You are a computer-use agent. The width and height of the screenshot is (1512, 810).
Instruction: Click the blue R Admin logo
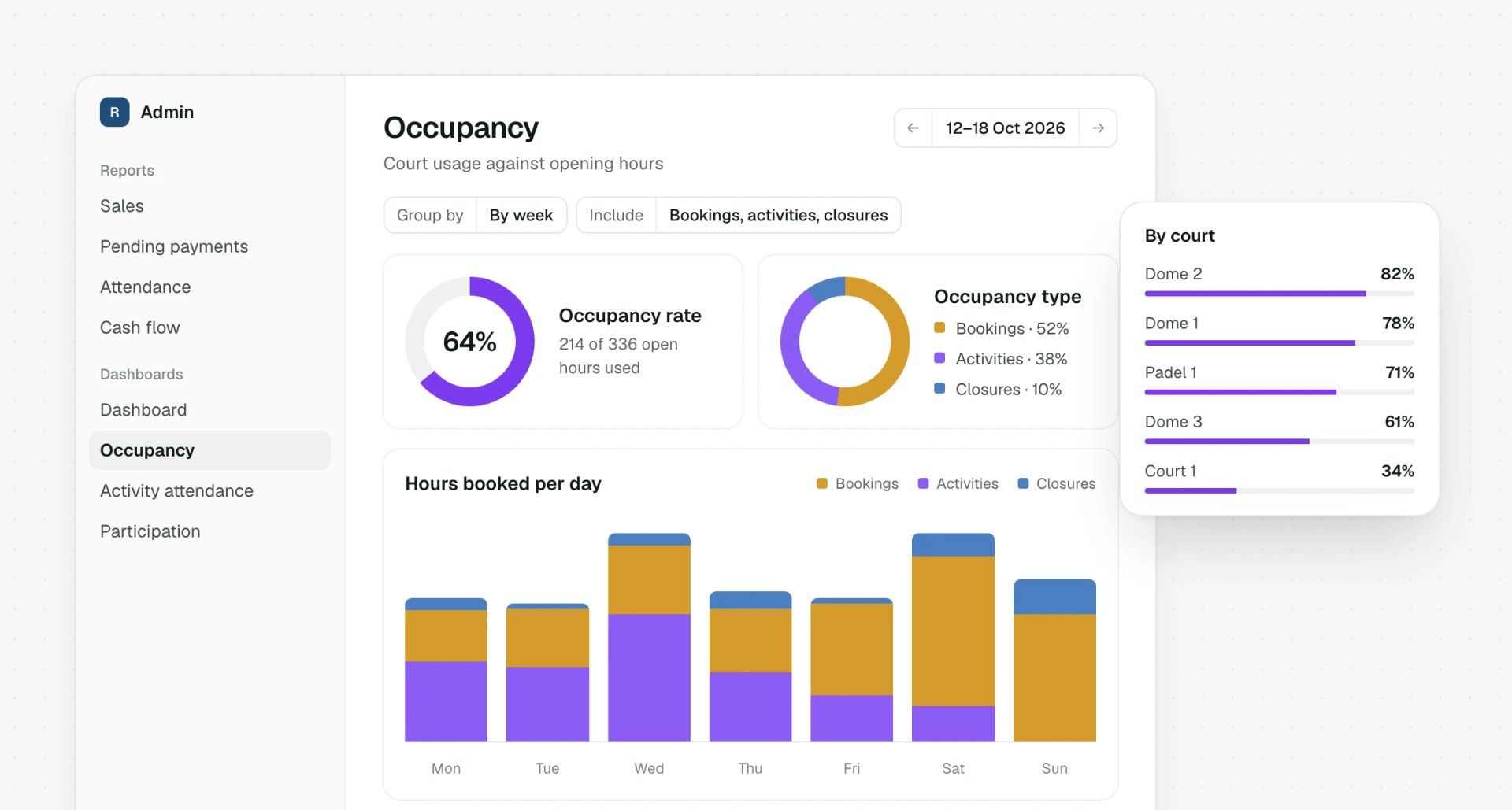coord(114,112)
